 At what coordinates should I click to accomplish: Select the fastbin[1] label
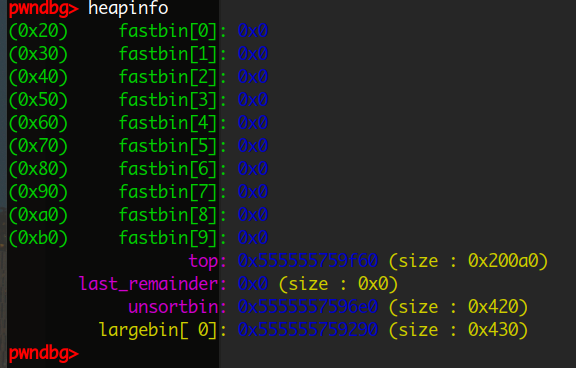pos(168,54)
